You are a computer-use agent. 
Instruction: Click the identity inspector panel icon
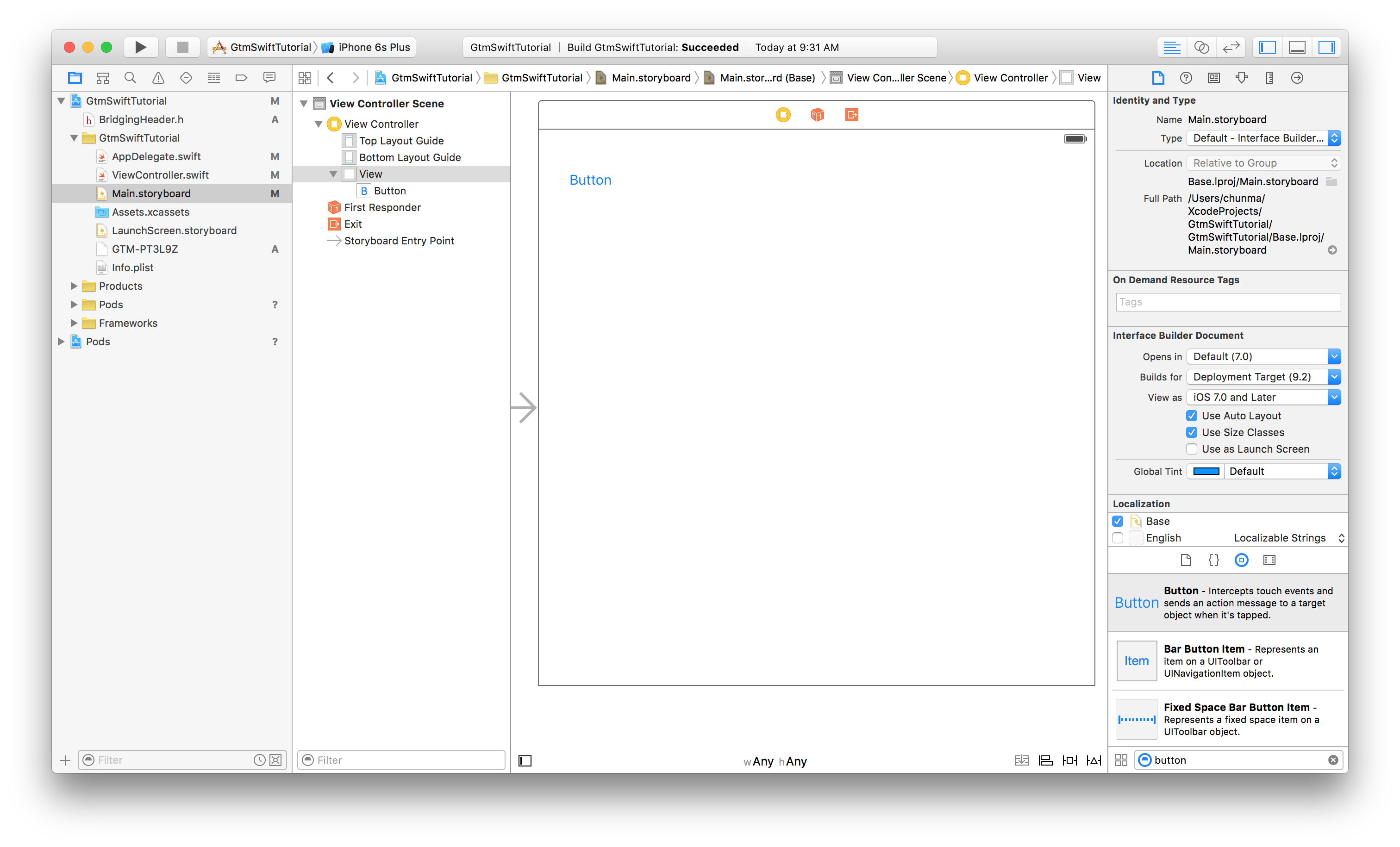[1213, 78]
